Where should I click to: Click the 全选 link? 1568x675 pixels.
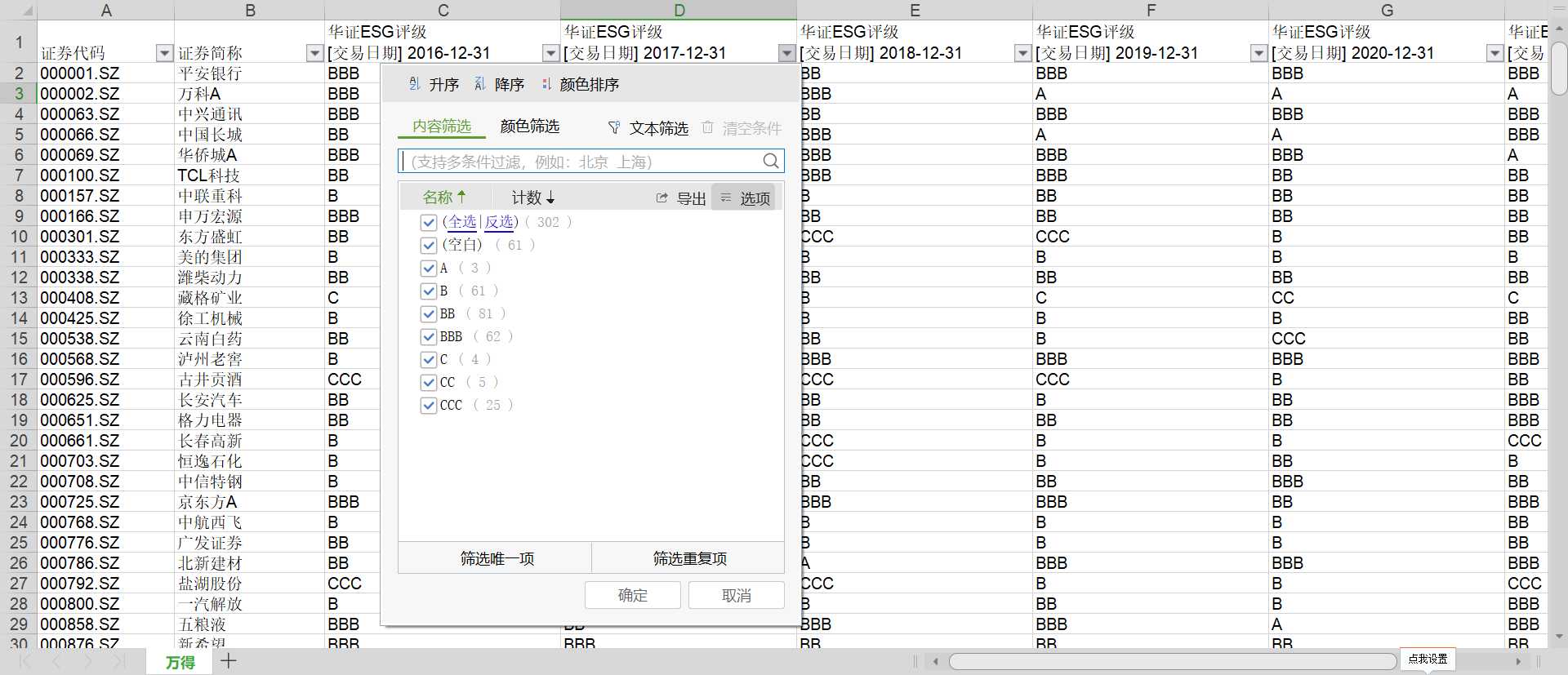pyautogui.click(x=462, y=222)
